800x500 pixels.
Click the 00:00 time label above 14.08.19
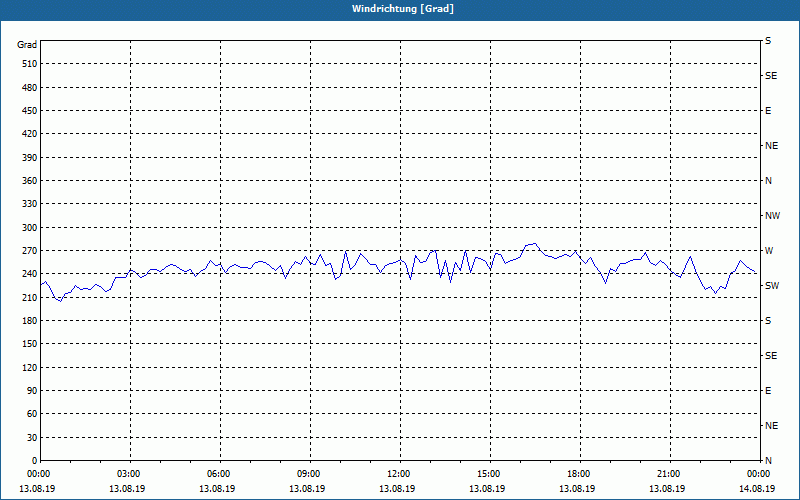coord(758,474)
